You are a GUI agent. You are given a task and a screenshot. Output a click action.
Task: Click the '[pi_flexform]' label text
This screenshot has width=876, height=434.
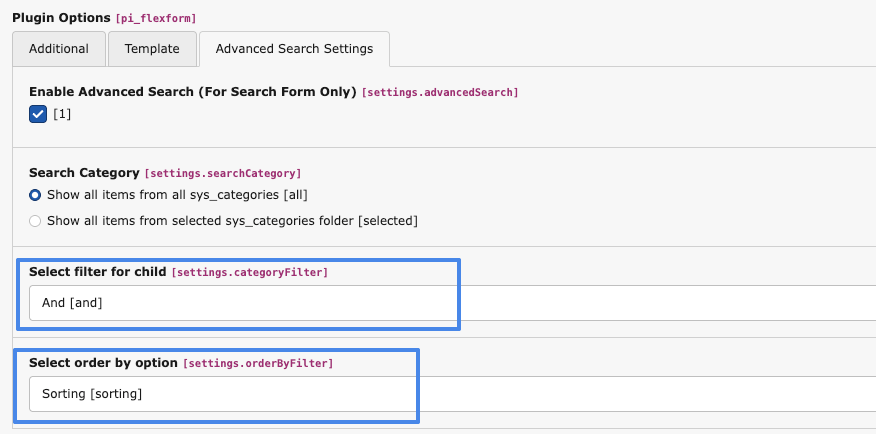pos(156,19)
